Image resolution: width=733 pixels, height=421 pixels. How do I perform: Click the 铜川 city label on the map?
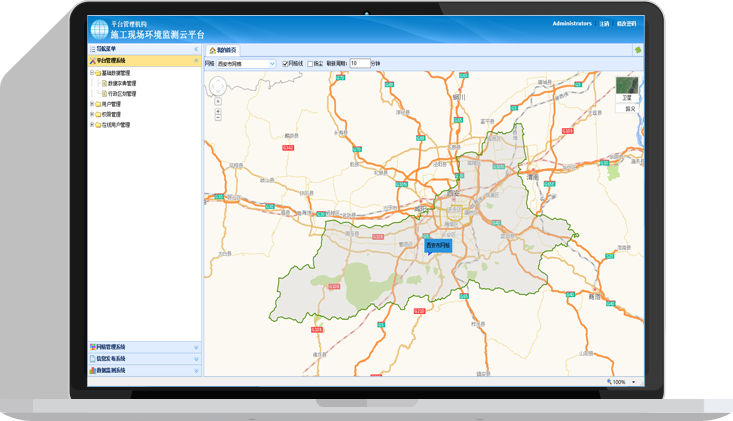tap(459, 97)
